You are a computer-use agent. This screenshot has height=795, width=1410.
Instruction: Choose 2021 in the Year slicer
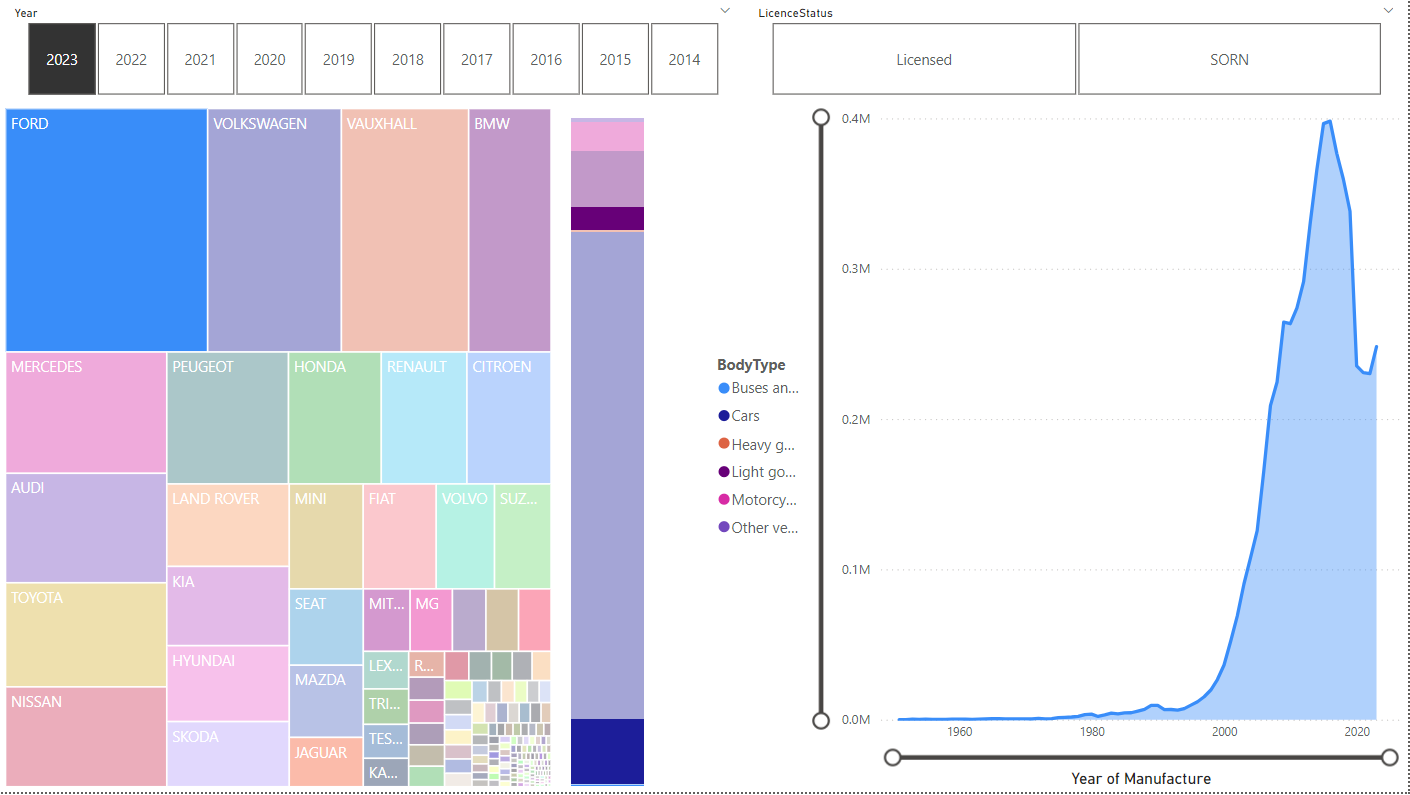tap(200, 59)
